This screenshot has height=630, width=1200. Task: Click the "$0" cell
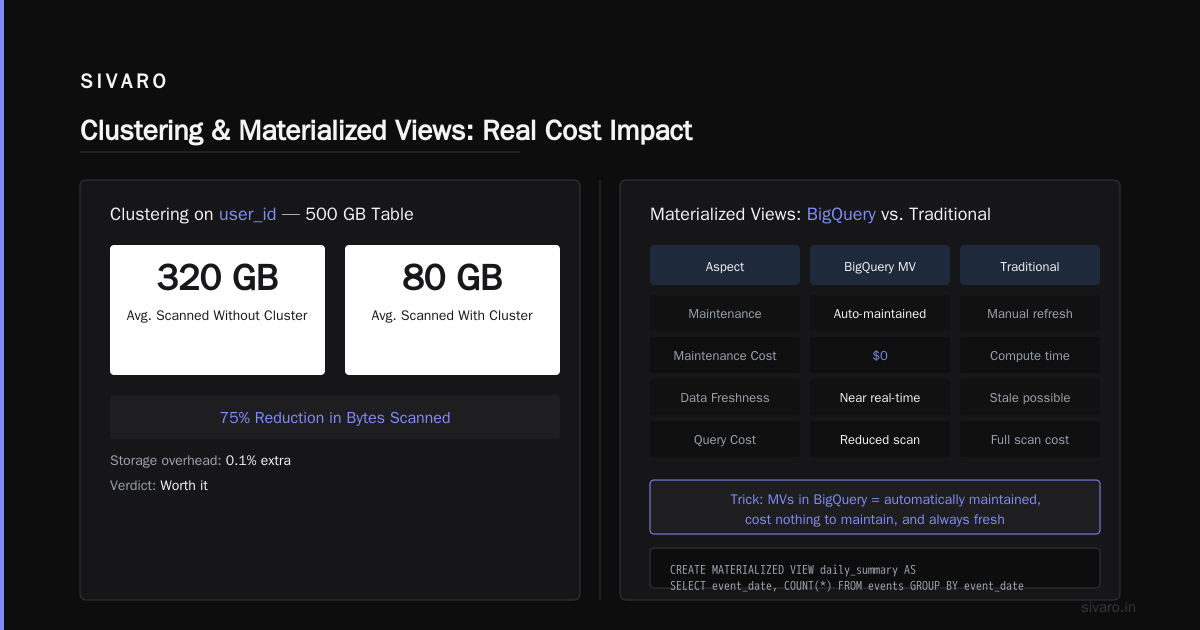(x=880, y=355)
